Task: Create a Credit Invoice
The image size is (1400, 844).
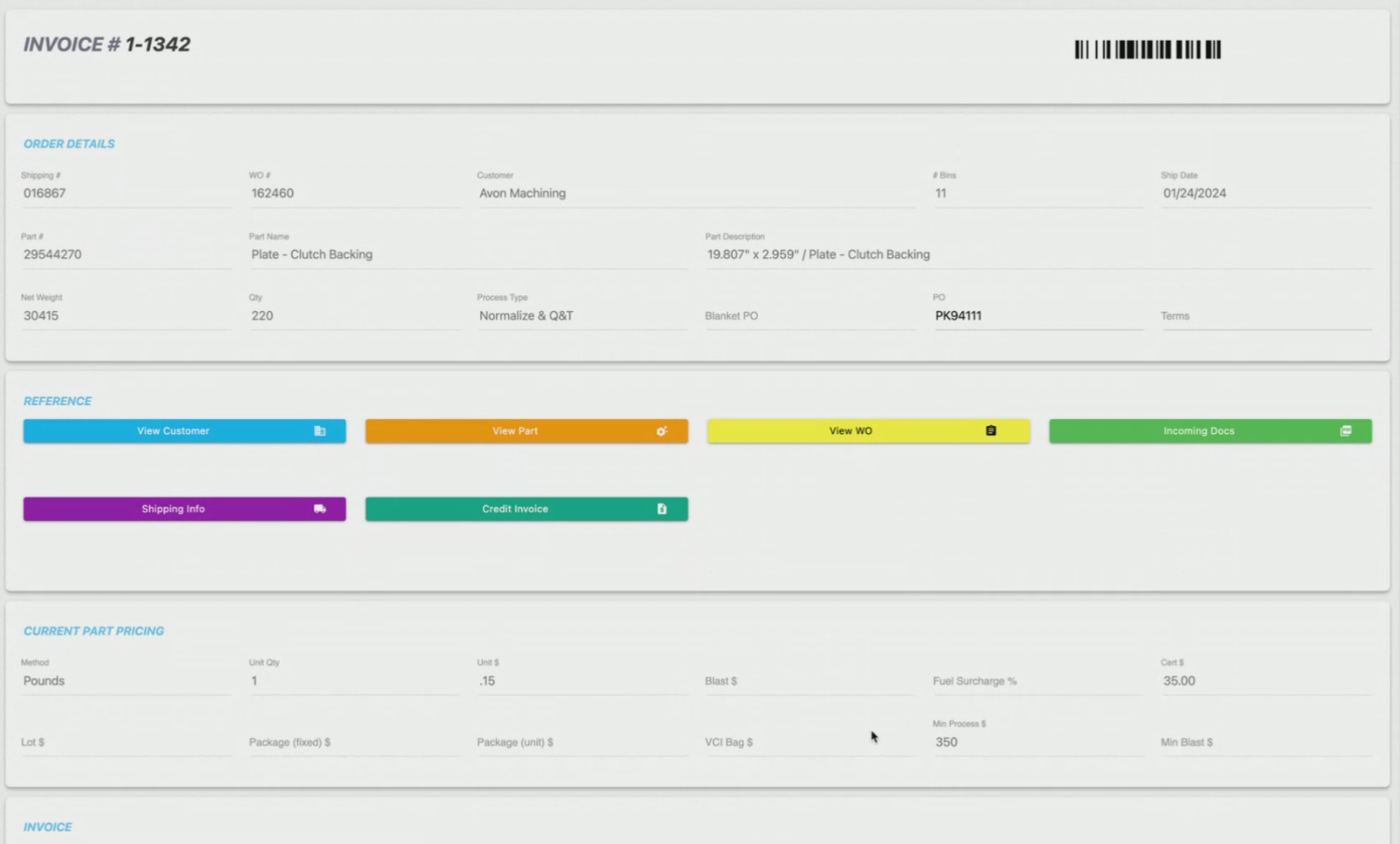Action: click(x=527, y=509)
